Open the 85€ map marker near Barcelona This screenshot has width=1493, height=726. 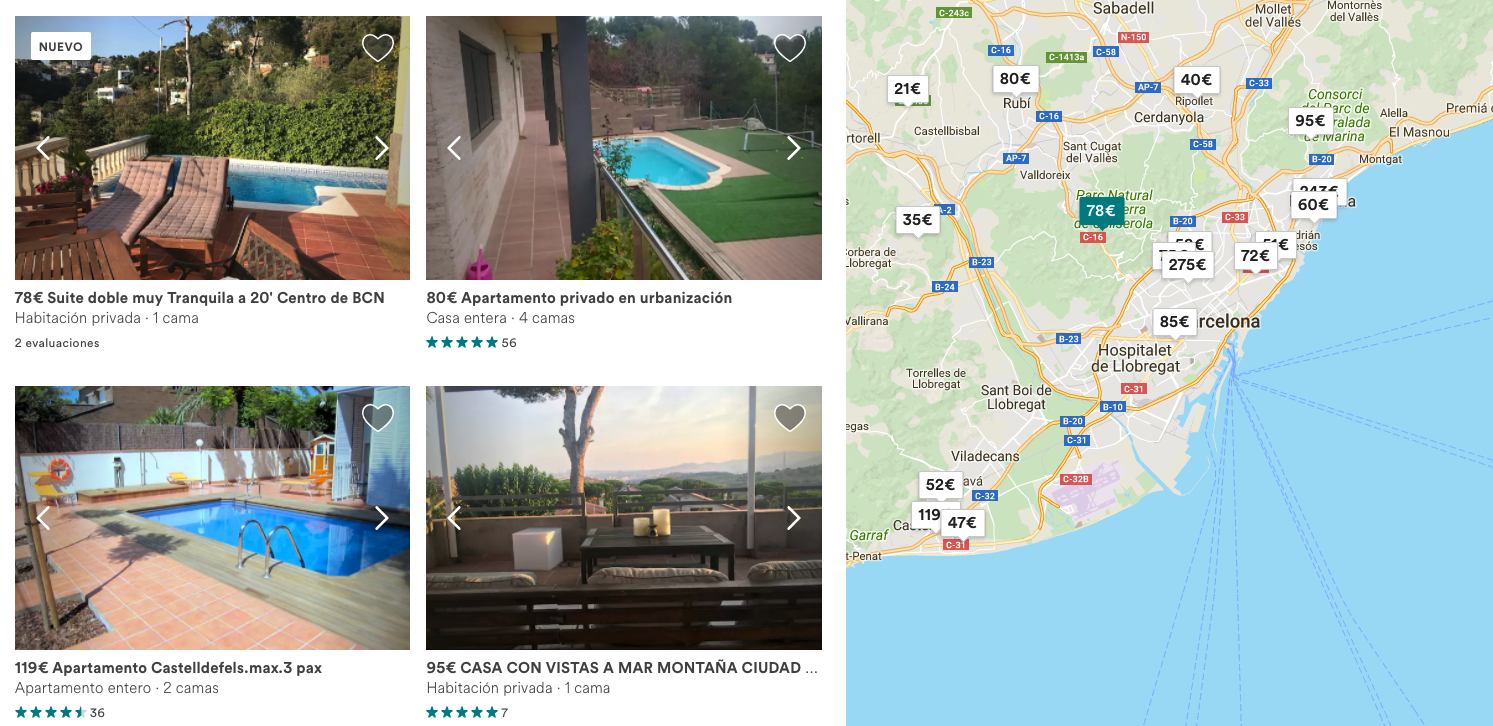1174,322
